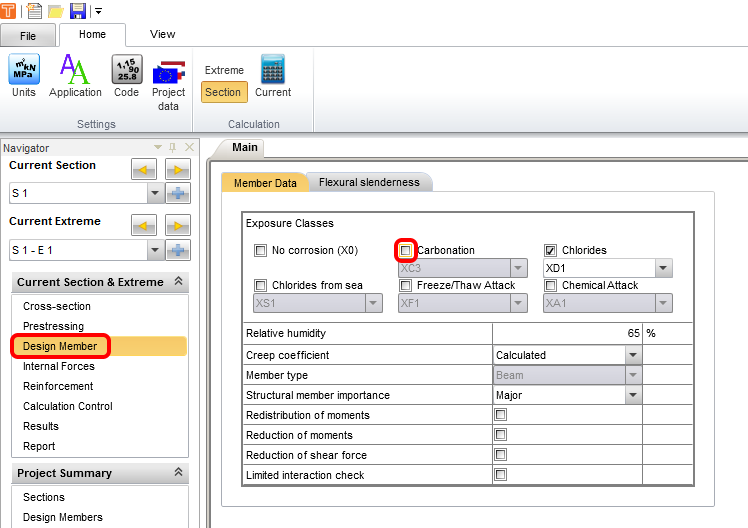Expand the Structural member importance dropdown

632,395
